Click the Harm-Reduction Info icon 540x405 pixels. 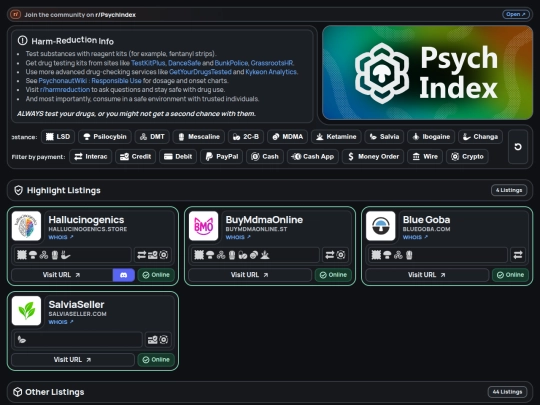(22, 41)
